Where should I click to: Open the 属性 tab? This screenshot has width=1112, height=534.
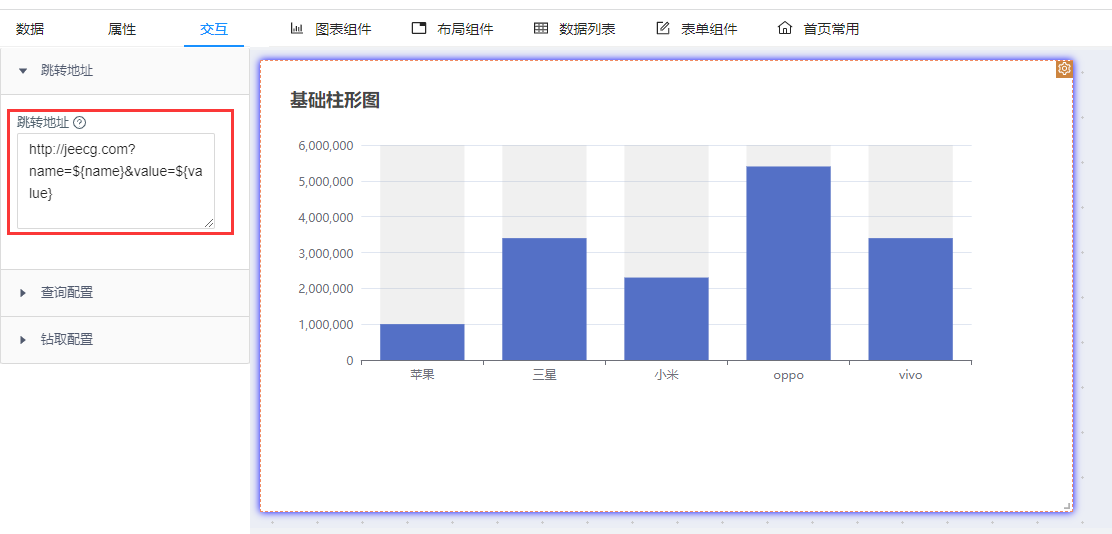[122, 29]
